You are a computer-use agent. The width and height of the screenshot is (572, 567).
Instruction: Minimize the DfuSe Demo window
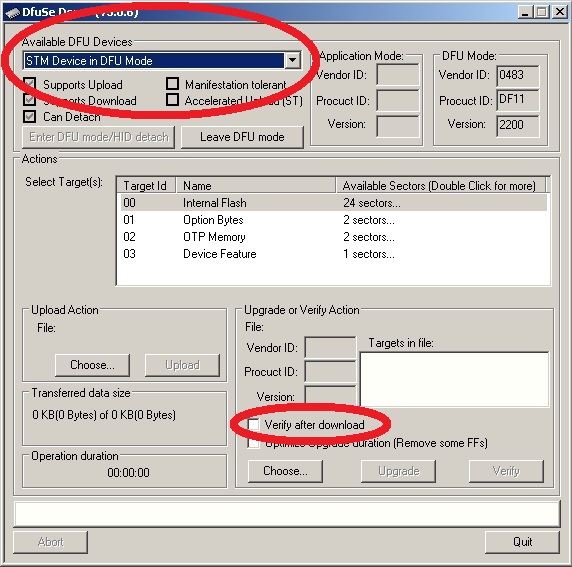point(525,12)
